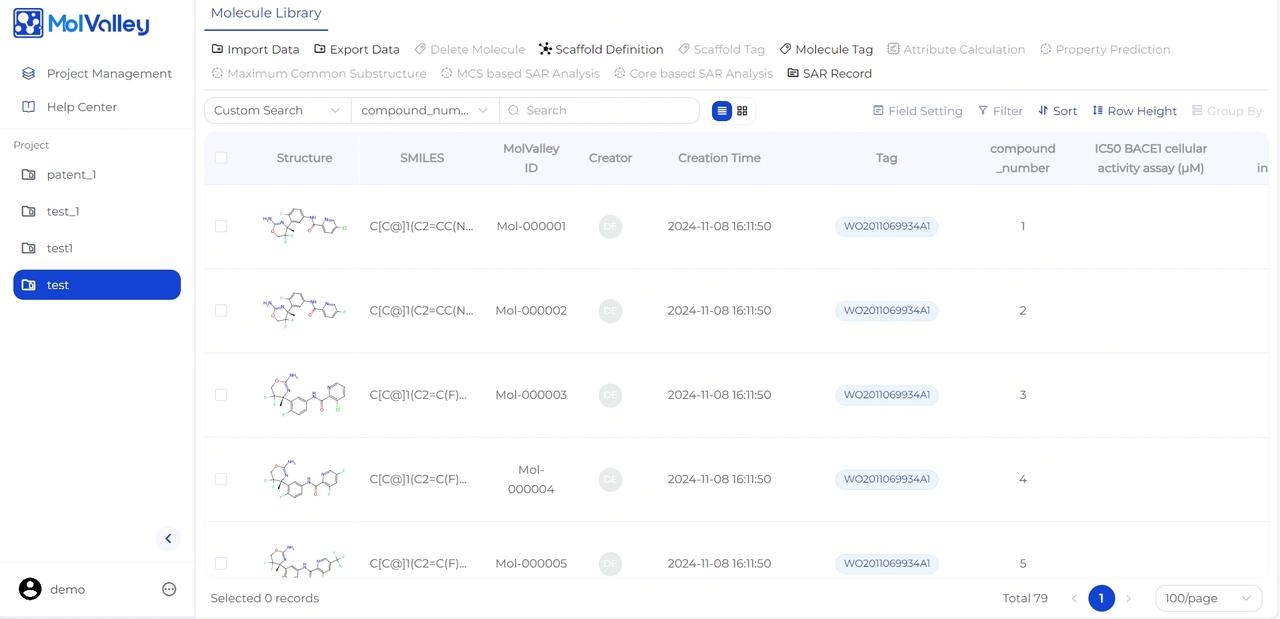The image size is (1280, 619).
Task: Switch to list view layout
Action: 722,111
